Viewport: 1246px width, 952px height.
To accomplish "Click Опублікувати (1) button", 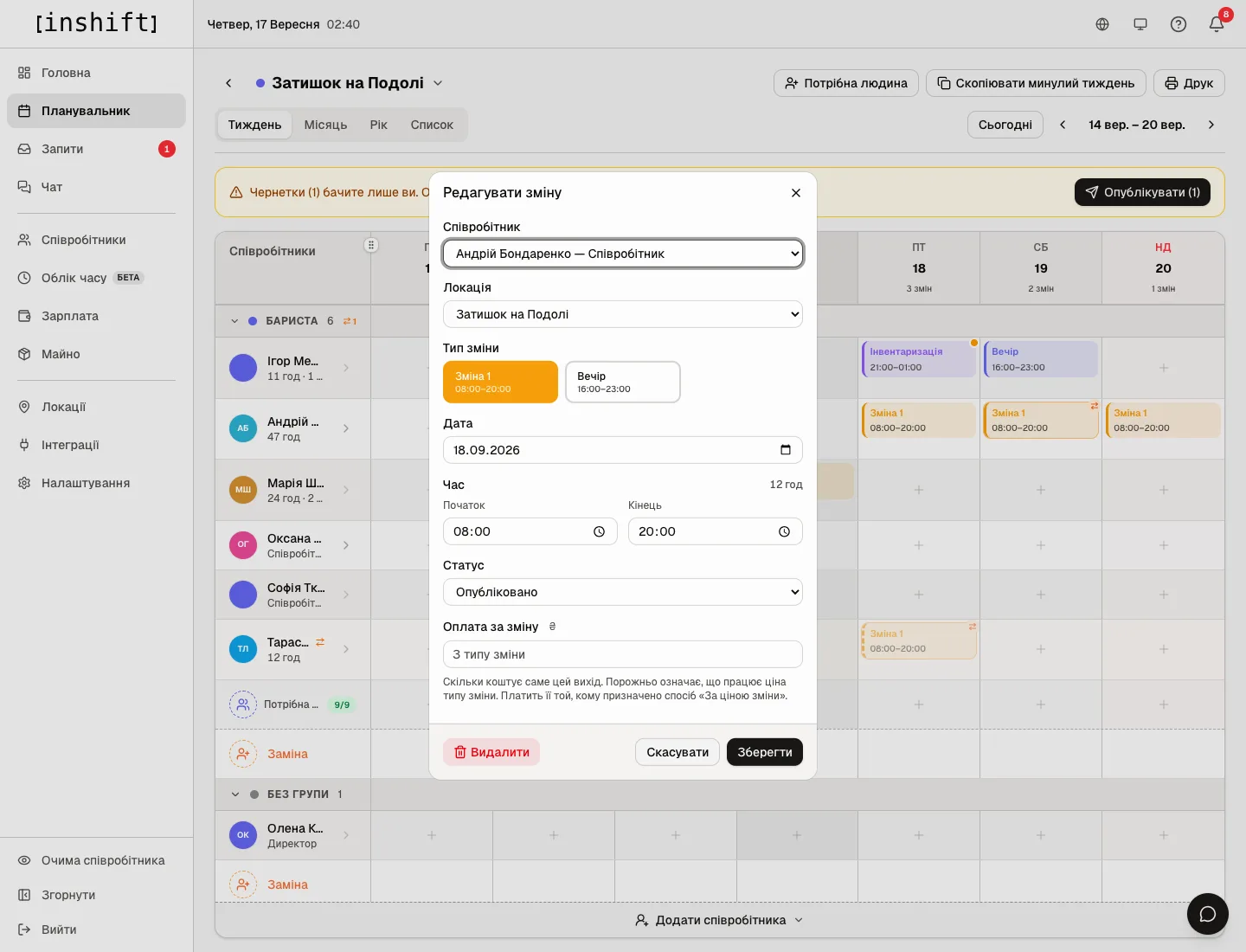I will [x=1142, y=192].
